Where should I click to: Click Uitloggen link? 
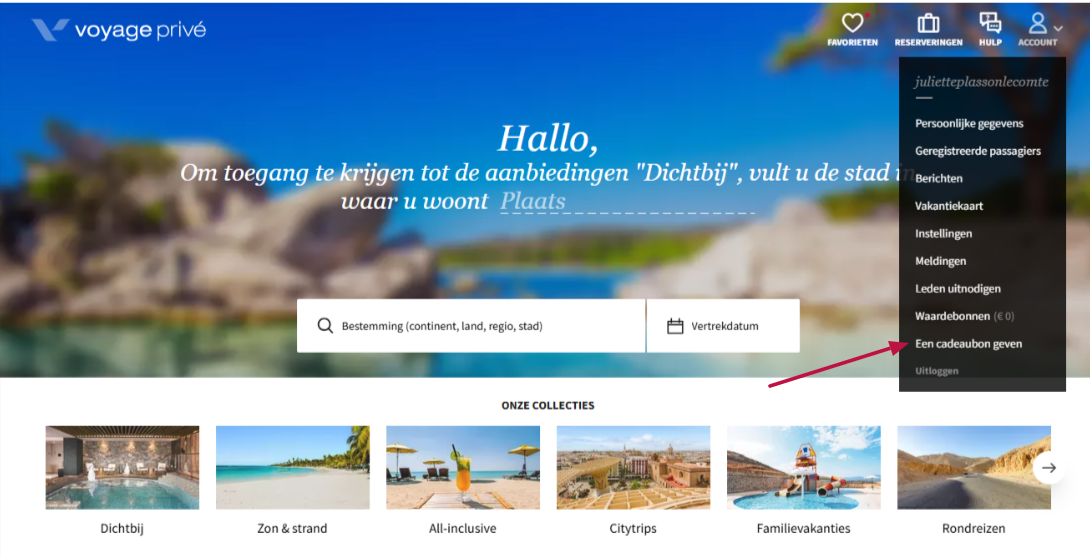pos(936,371)
